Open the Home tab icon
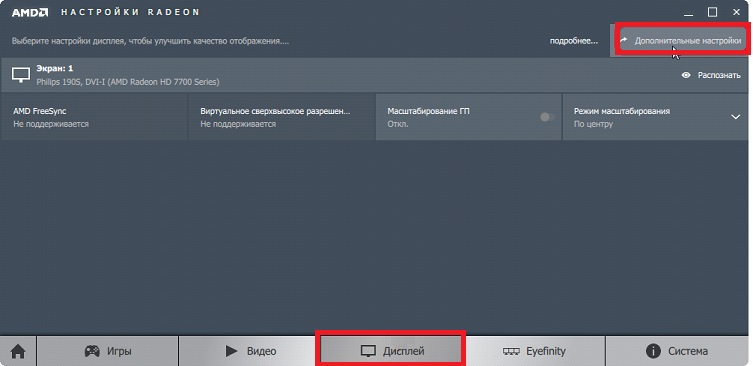753x366 pixels. coord(18,351)
